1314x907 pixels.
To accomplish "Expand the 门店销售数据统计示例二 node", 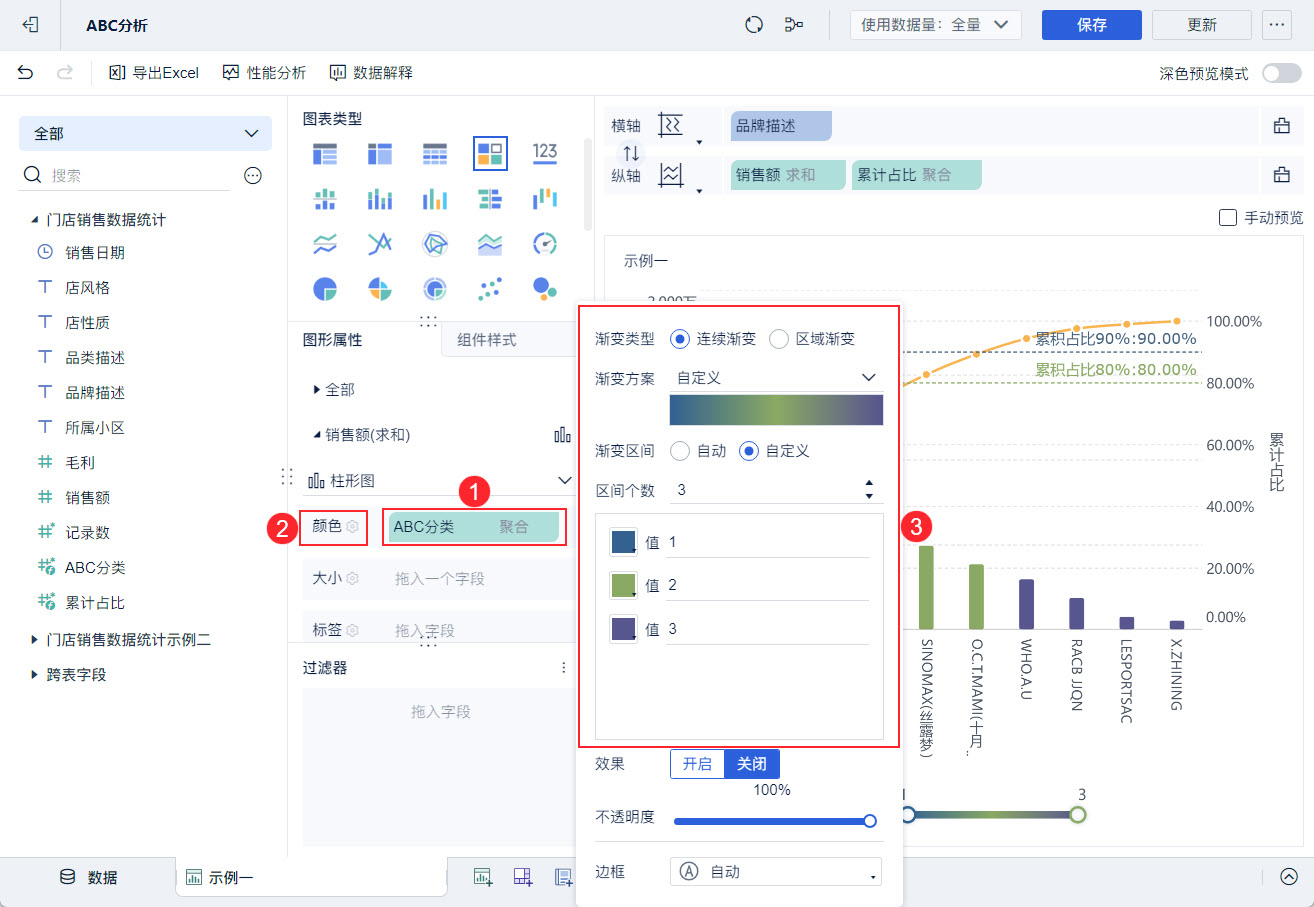I will pos(34,640).
